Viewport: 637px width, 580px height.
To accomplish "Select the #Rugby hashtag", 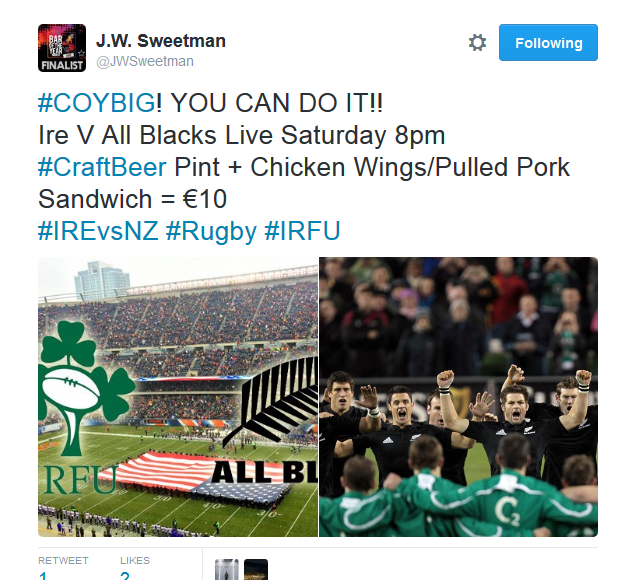I will (211, 232).
